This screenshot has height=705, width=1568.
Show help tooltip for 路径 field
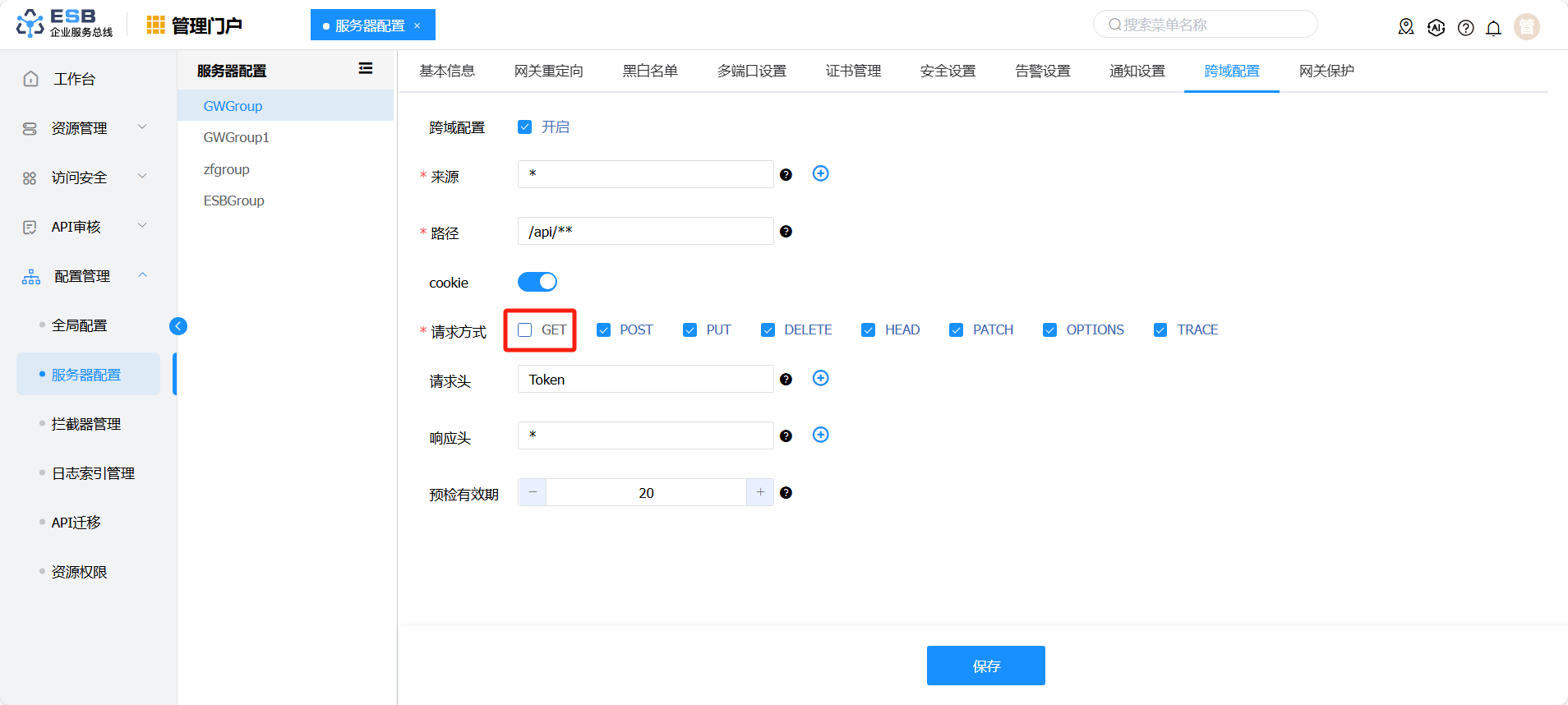pos(786,232)
